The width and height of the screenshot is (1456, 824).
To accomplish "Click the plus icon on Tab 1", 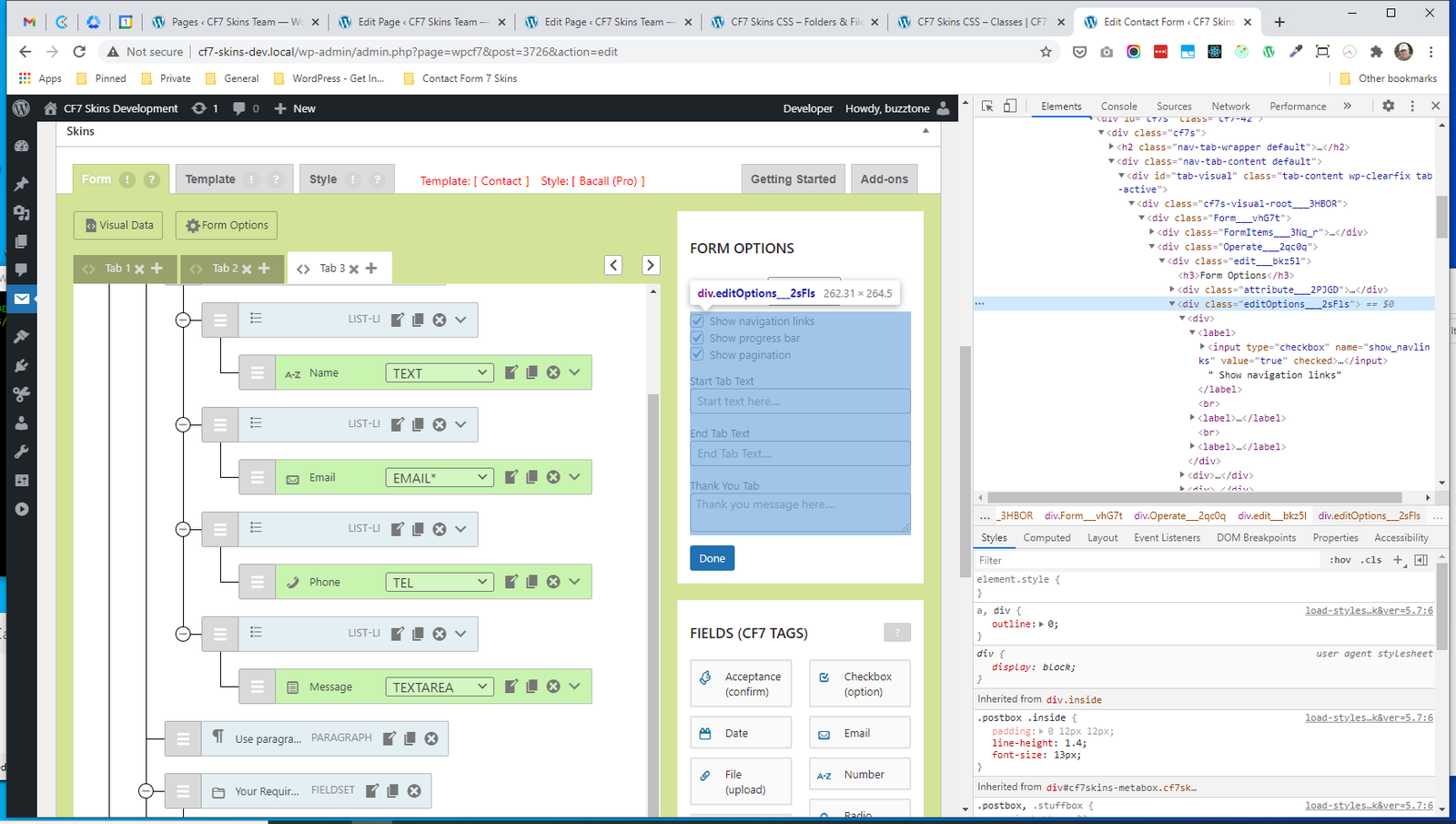I will tap(157, 269).
